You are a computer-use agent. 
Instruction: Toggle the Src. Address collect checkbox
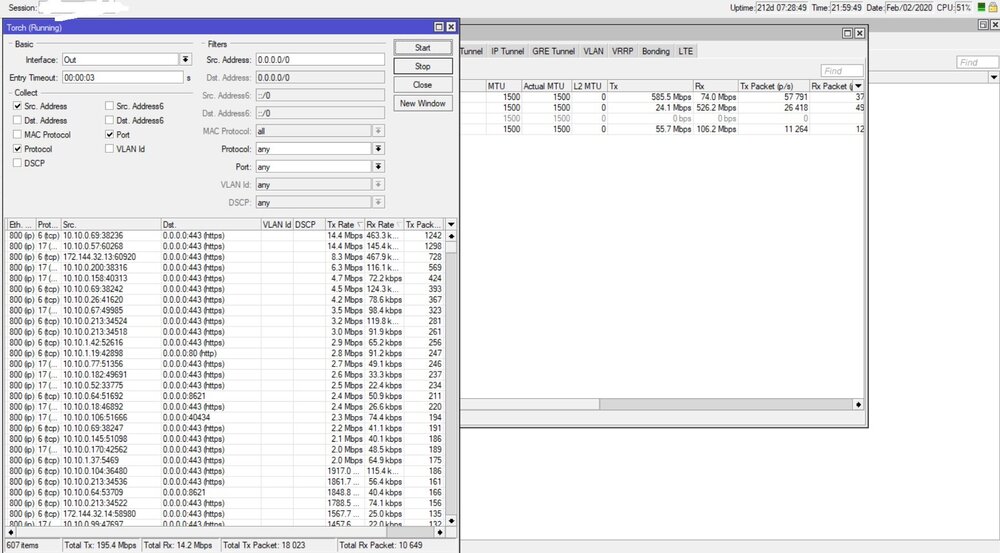point(17,106)
